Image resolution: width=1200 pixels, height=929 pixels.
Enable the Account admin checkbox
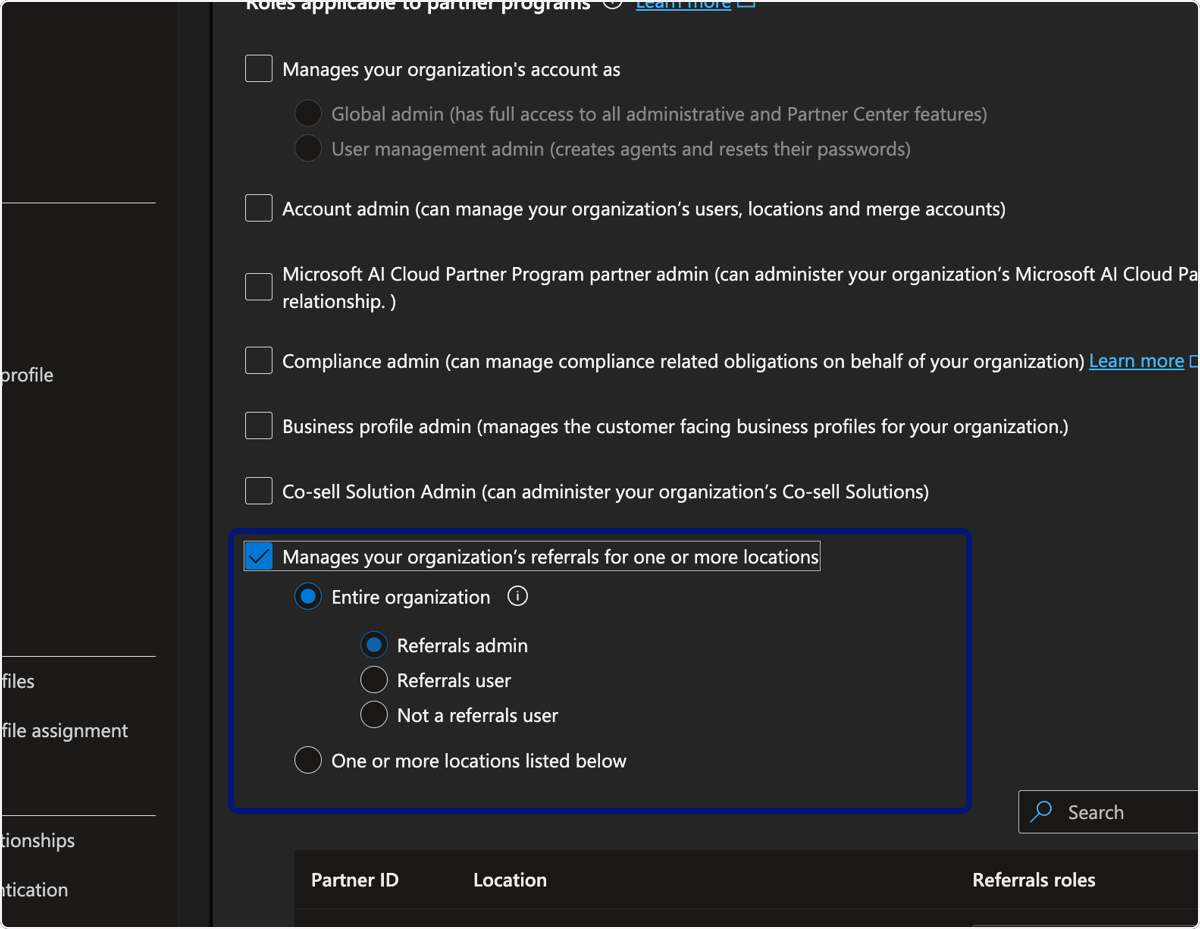tap(259, 209)
